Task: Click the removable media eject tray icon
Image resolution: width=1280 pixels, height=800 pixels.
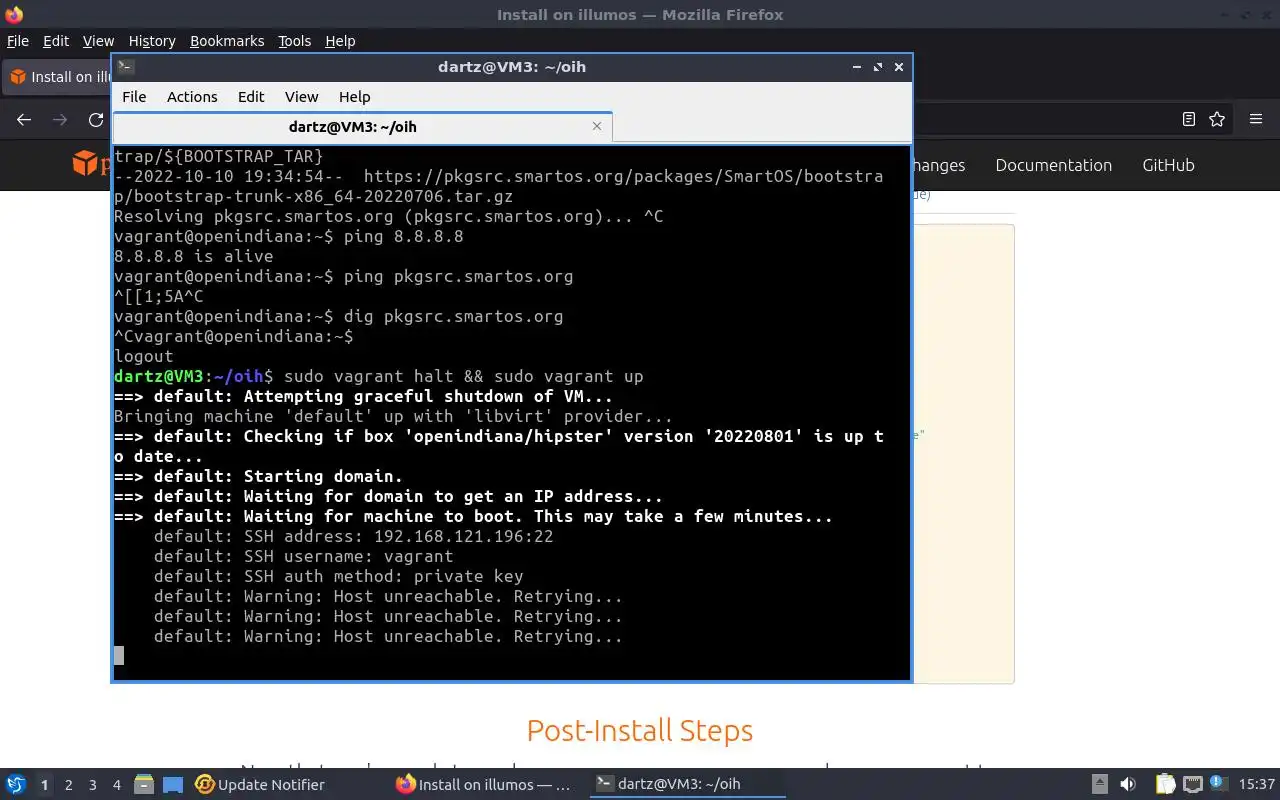Action: coord(1099,785)
